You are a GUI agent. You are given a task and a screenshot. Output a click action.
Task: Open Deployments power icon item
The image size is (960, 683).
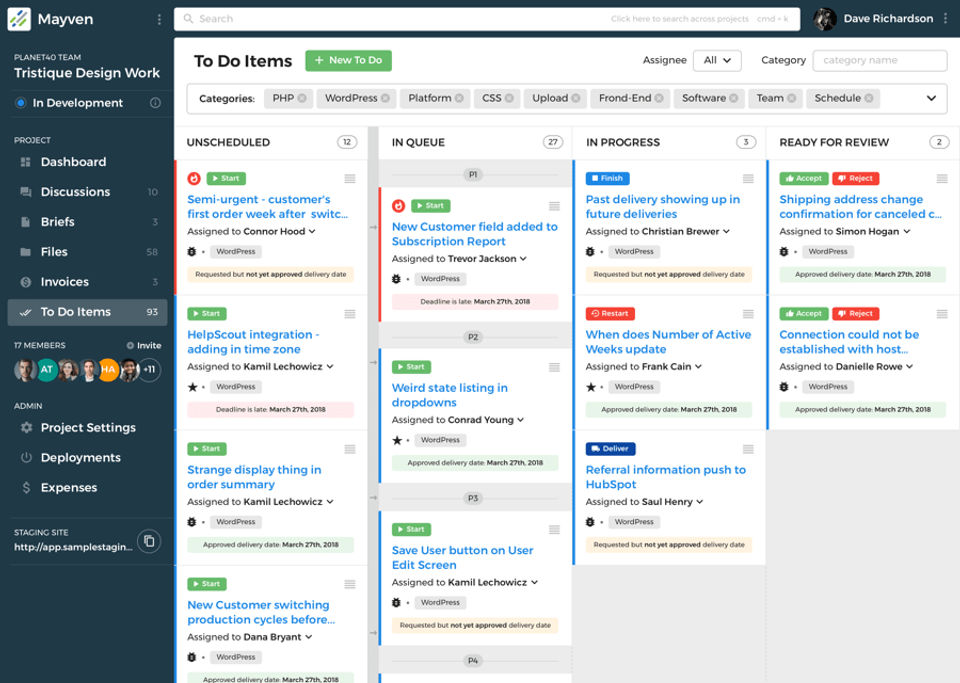tap(87, 458)
